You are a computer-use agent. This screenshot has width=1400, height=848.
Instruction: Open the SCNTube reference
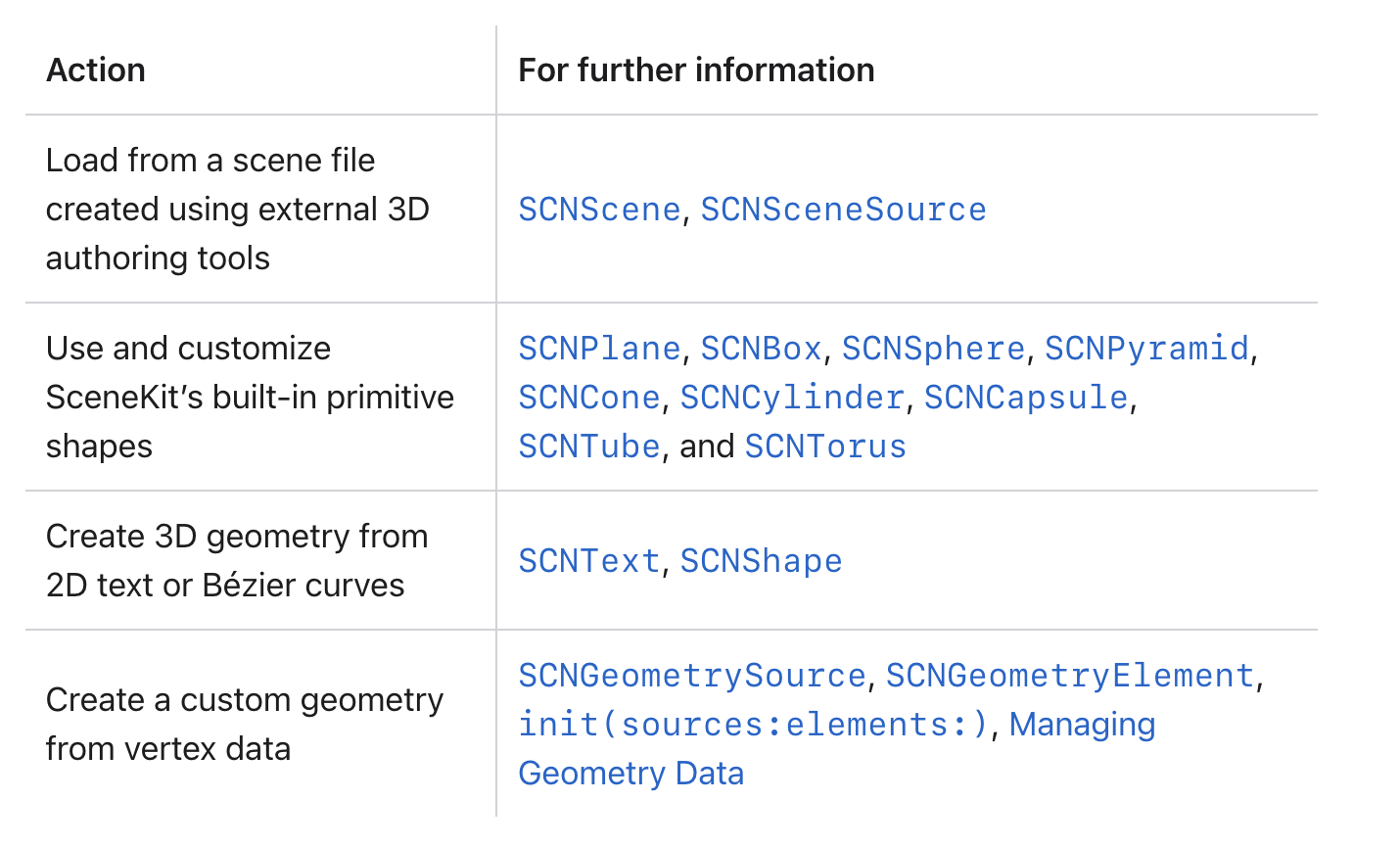pos(589,447)
